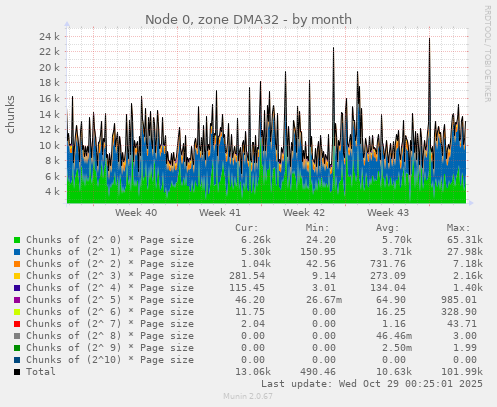Click the lime swatch for 2^6 chunks

coord(17,312)
